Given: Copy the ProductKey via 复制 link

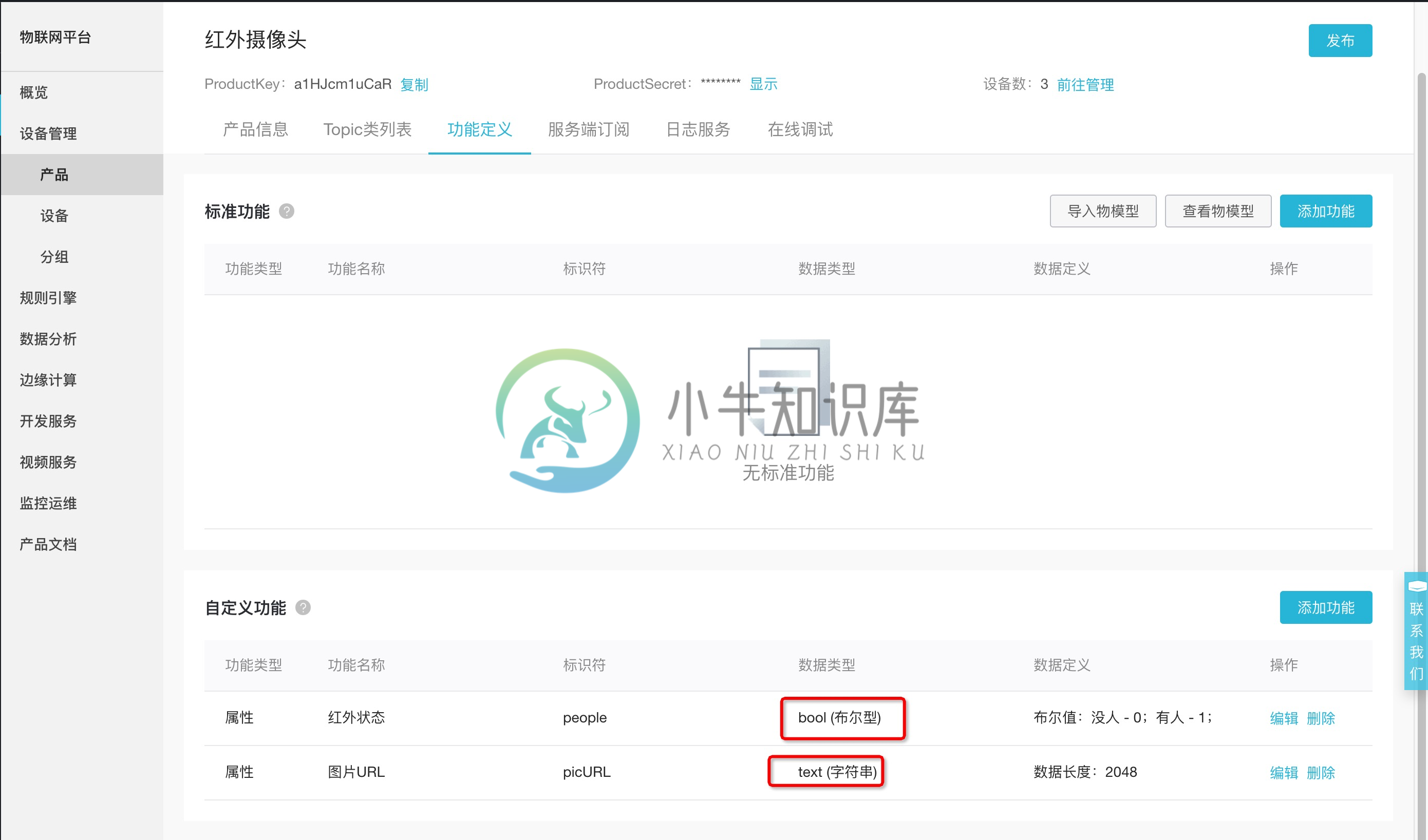Looking at the screenshot, I should 414,84.
